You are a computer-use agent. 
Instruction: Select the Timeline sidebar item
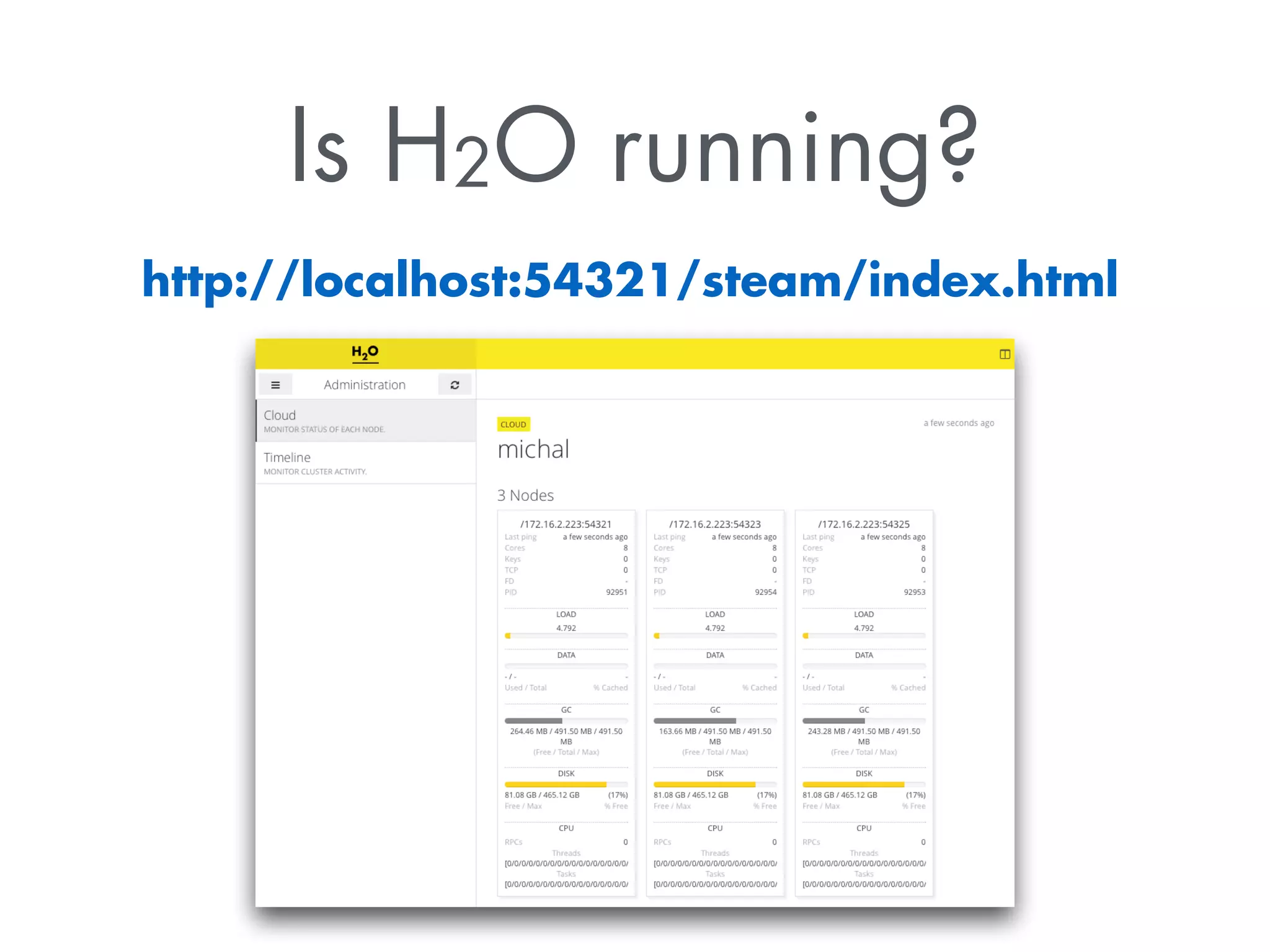click(366, 463)
